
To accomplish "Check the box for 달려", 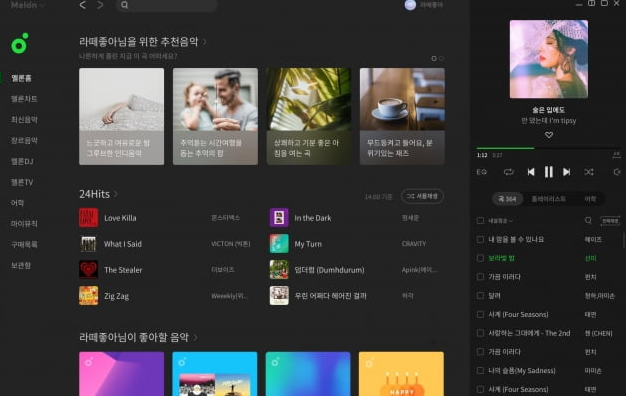I will pyautogui.click(x=480, y=296).
